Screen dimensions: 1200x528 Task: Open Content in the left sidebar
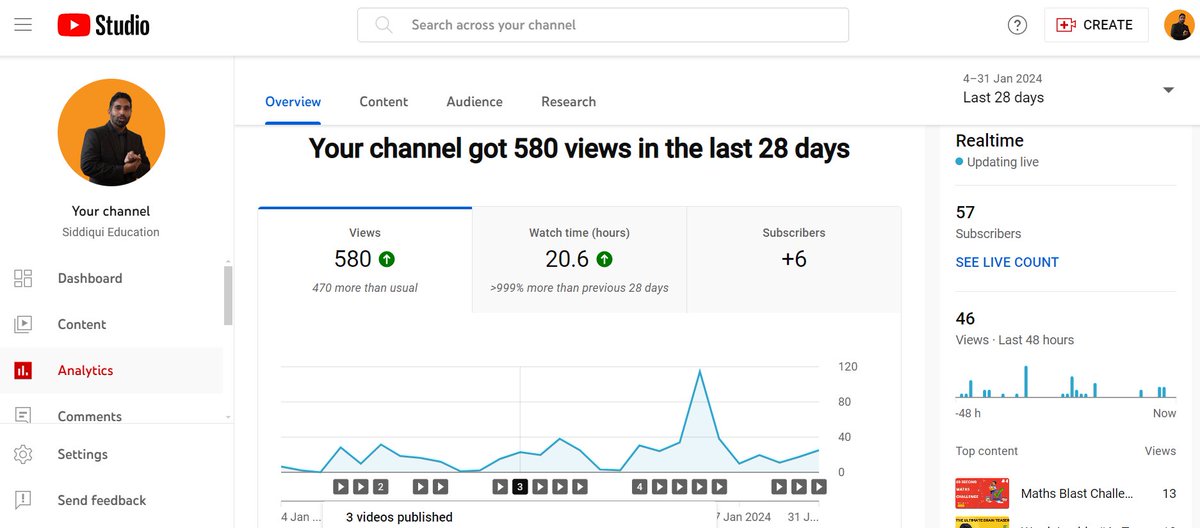[111, 324]
